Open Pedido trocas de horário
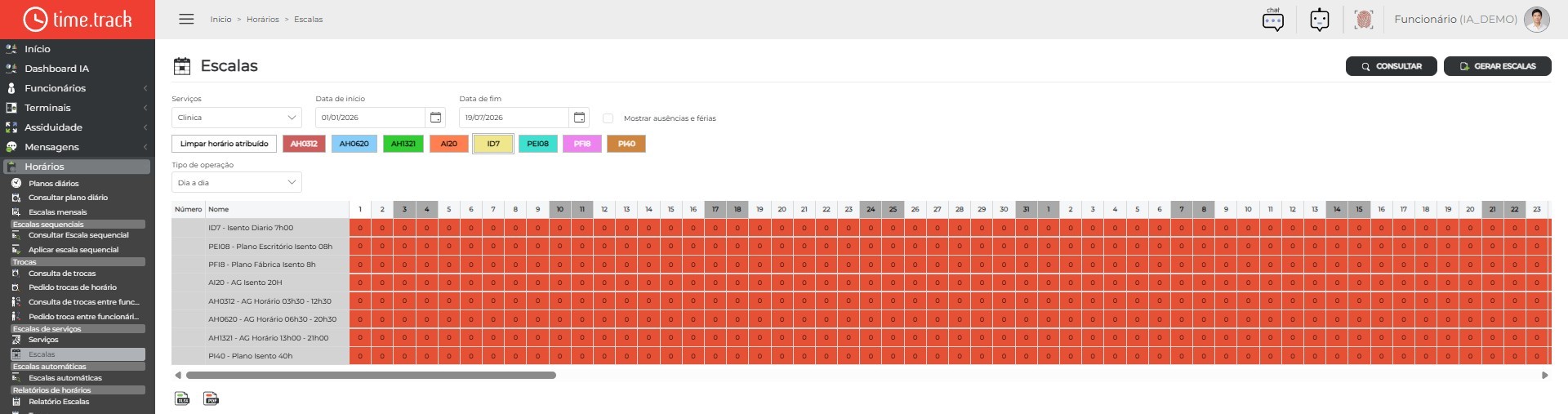This screenshot has width=1568, height=414. 73,287
